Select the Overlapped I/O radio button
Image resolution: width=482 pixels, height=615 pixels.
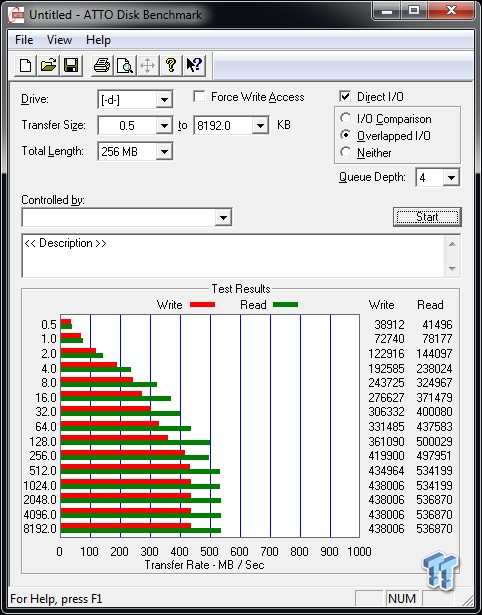[346, 135]
